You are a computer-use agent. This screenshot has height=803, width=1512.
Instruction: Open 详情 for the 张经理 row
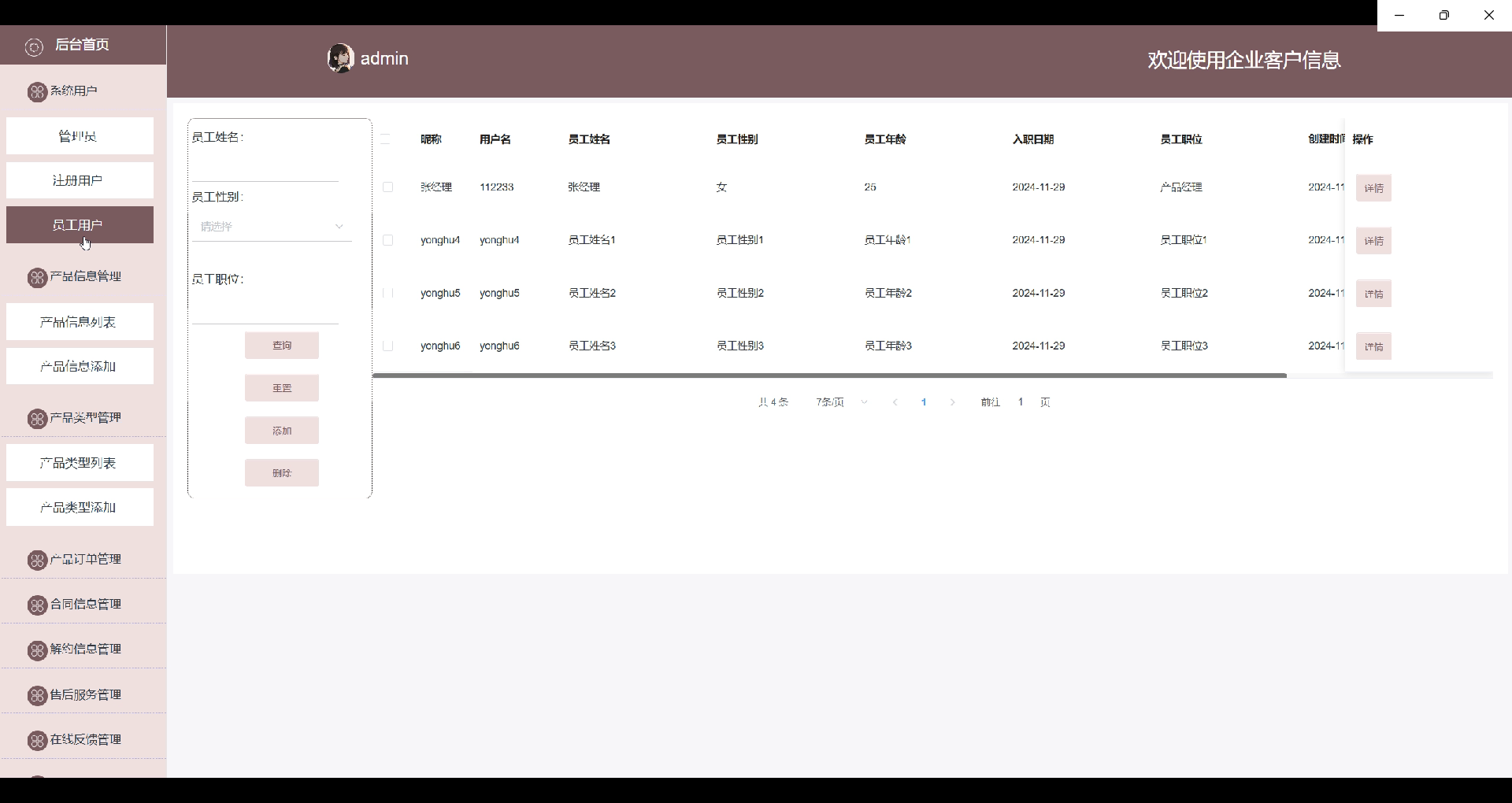[1373, 188]
